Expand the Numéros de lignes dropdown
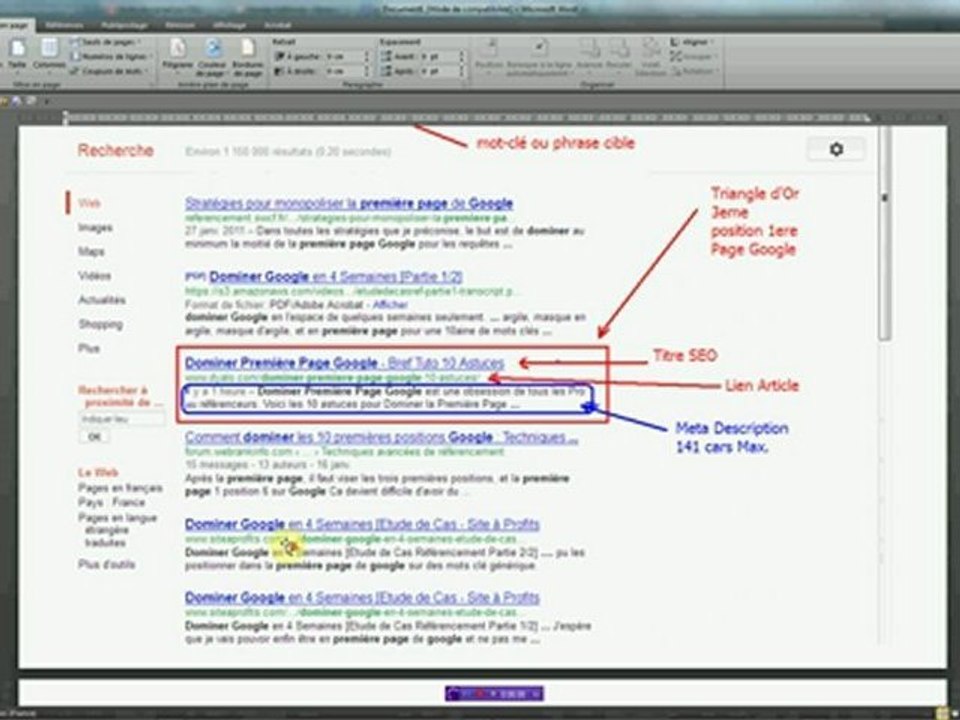Screen dimensions: 960x720 coord(109,56)
